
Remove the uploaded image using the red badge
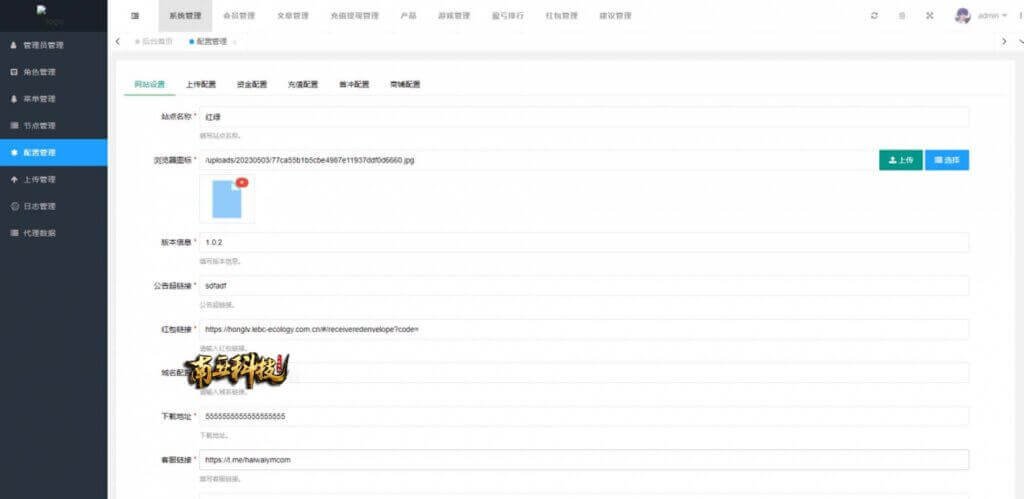point(241,183)
